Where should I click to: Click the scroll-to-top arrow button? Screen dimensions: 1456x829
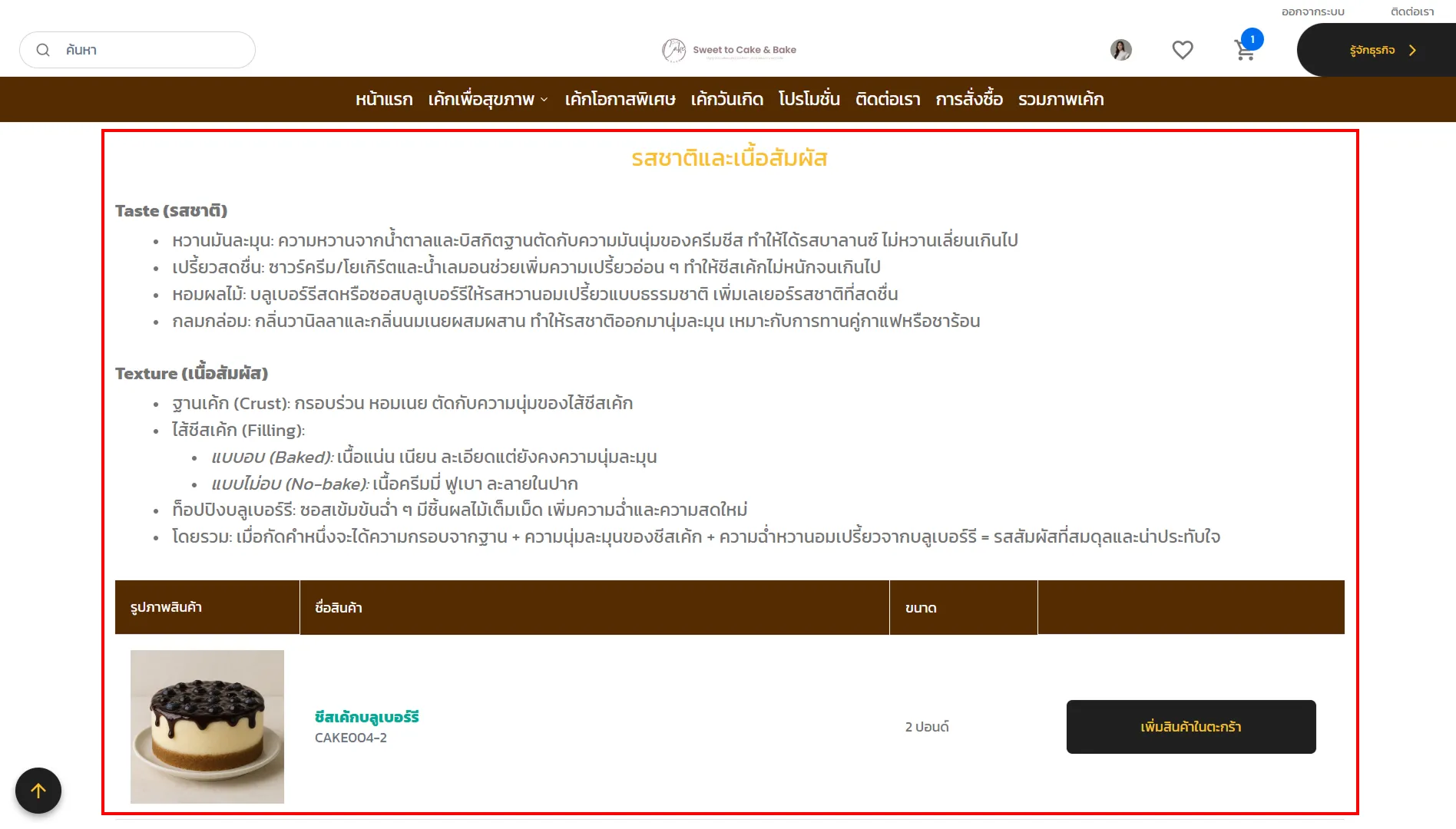click(38, 790)
